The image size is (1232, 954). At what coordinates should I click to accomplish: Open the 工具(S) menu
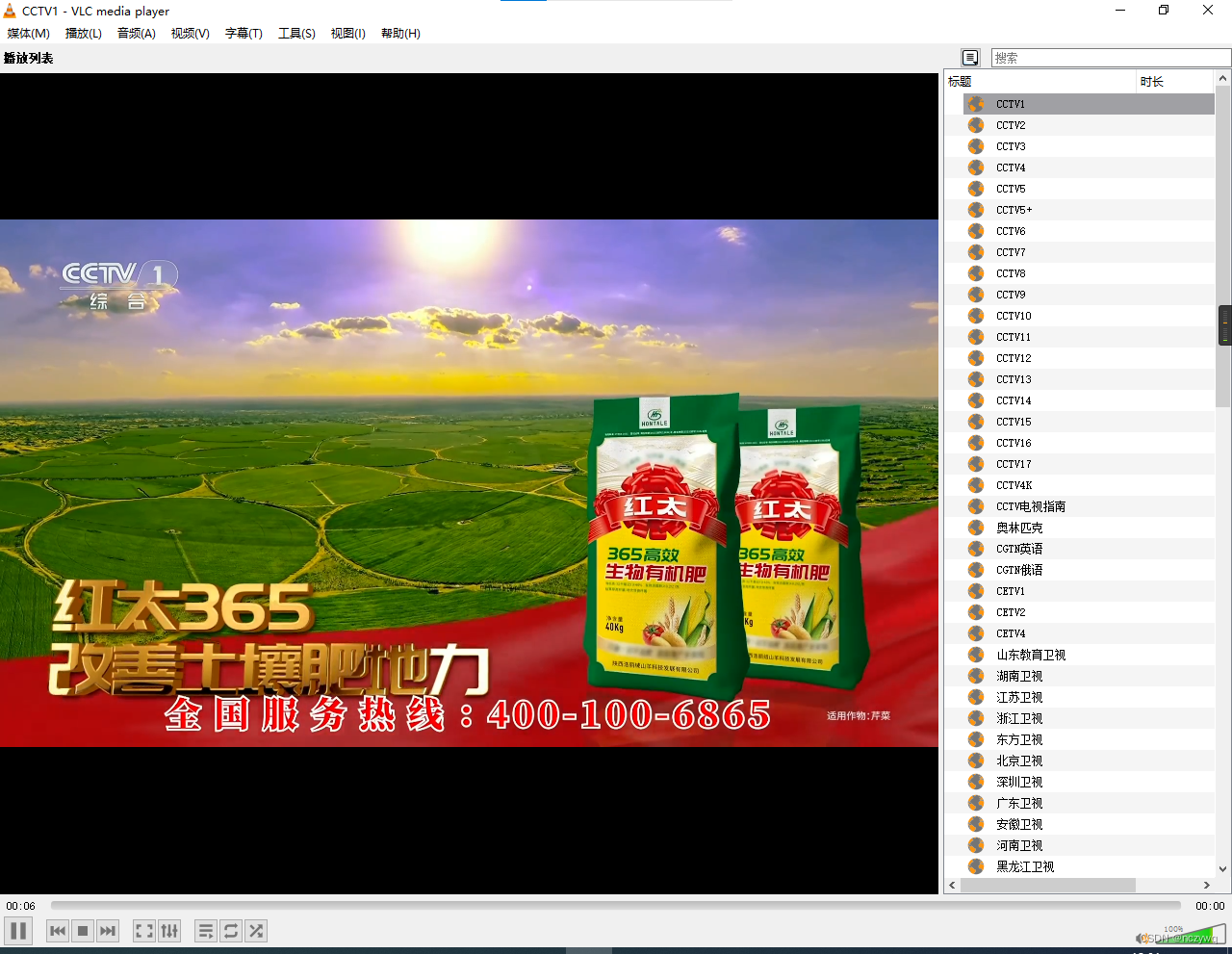(296, 33)
